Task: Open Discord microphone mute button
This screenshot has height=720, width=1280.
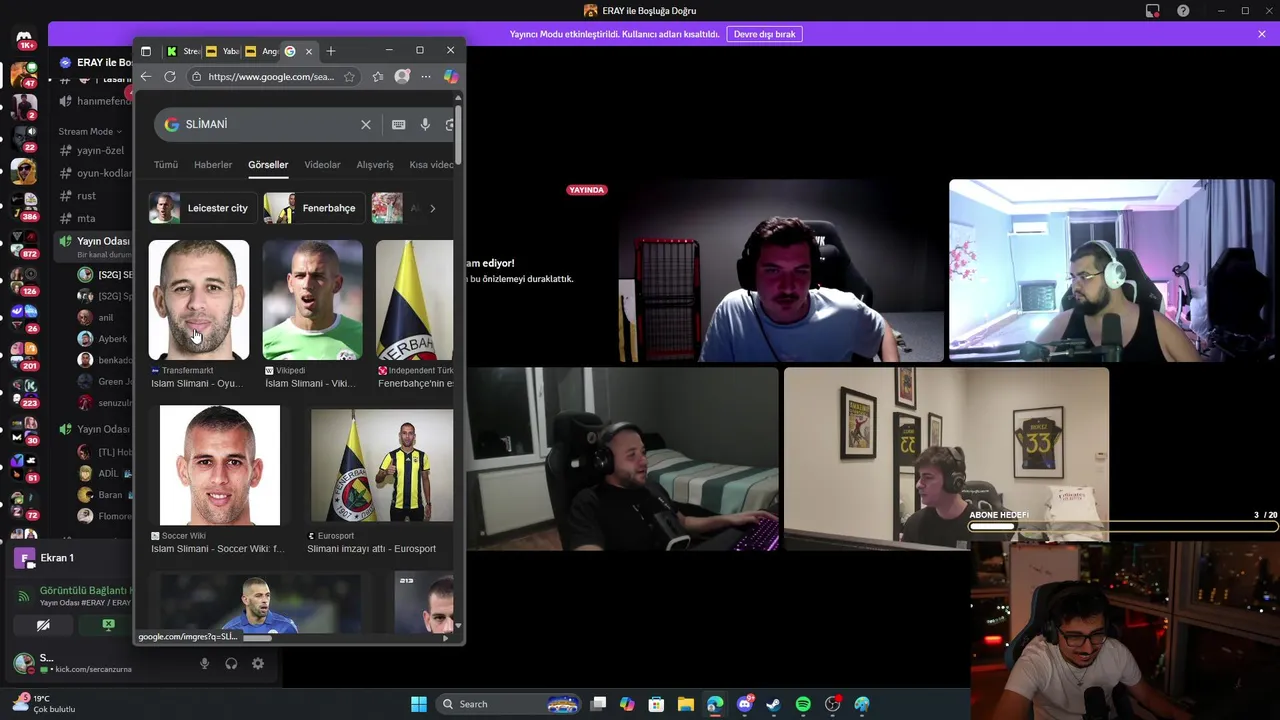Action: click(204, 663)
